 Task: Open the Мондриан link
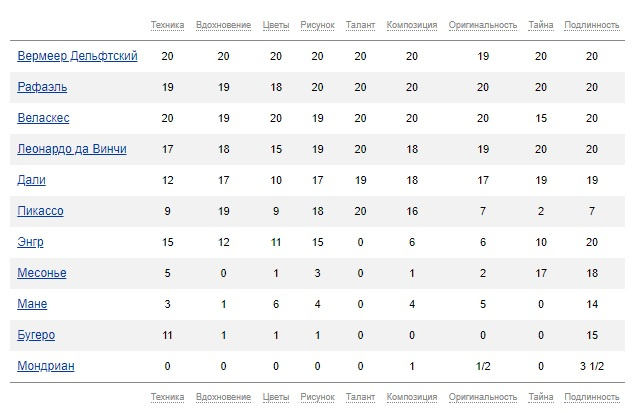click(x=46, y=366)
